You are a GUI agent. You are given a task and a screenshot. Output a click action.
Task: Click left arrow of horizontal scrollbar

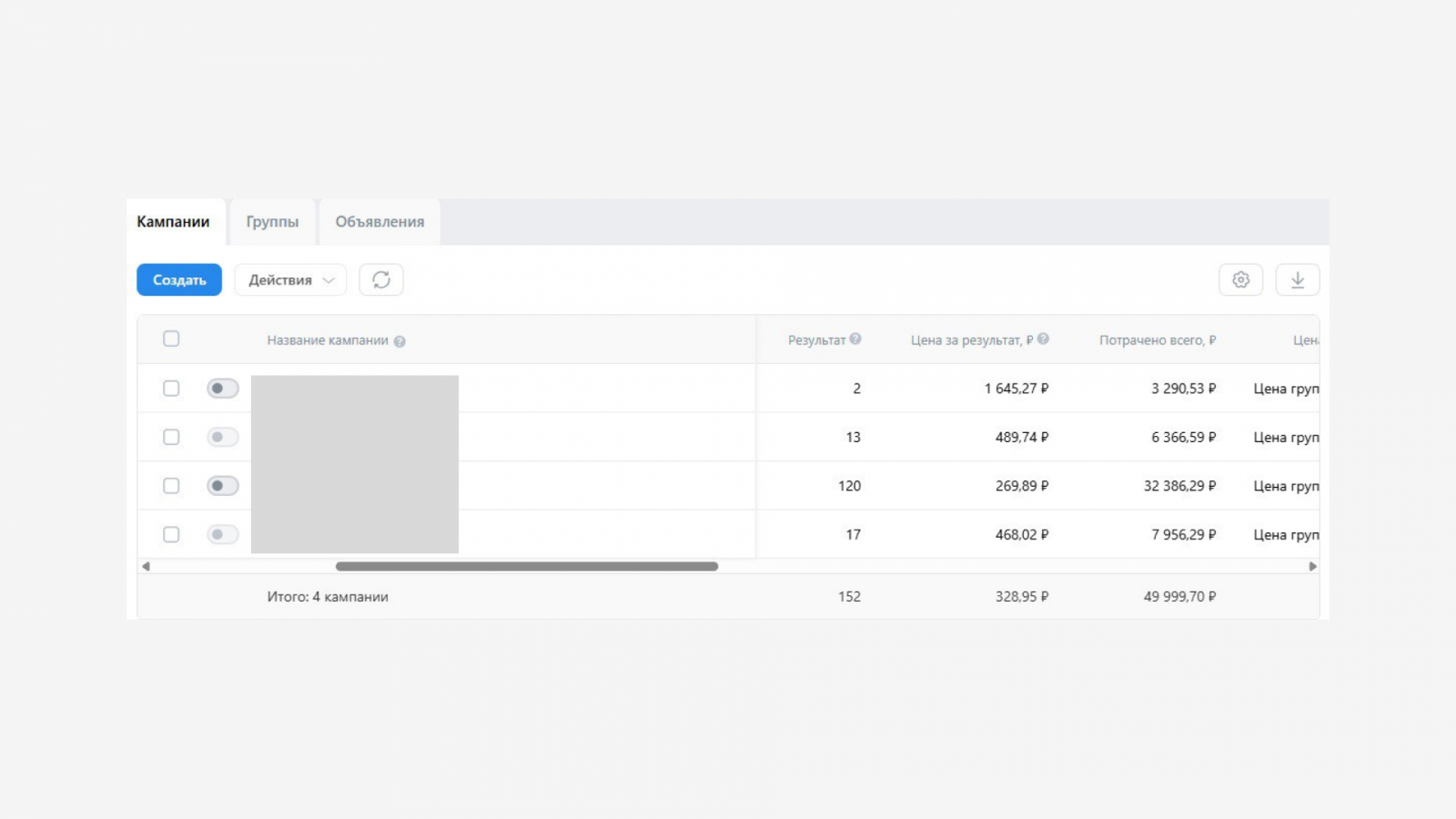coord(146,566)
